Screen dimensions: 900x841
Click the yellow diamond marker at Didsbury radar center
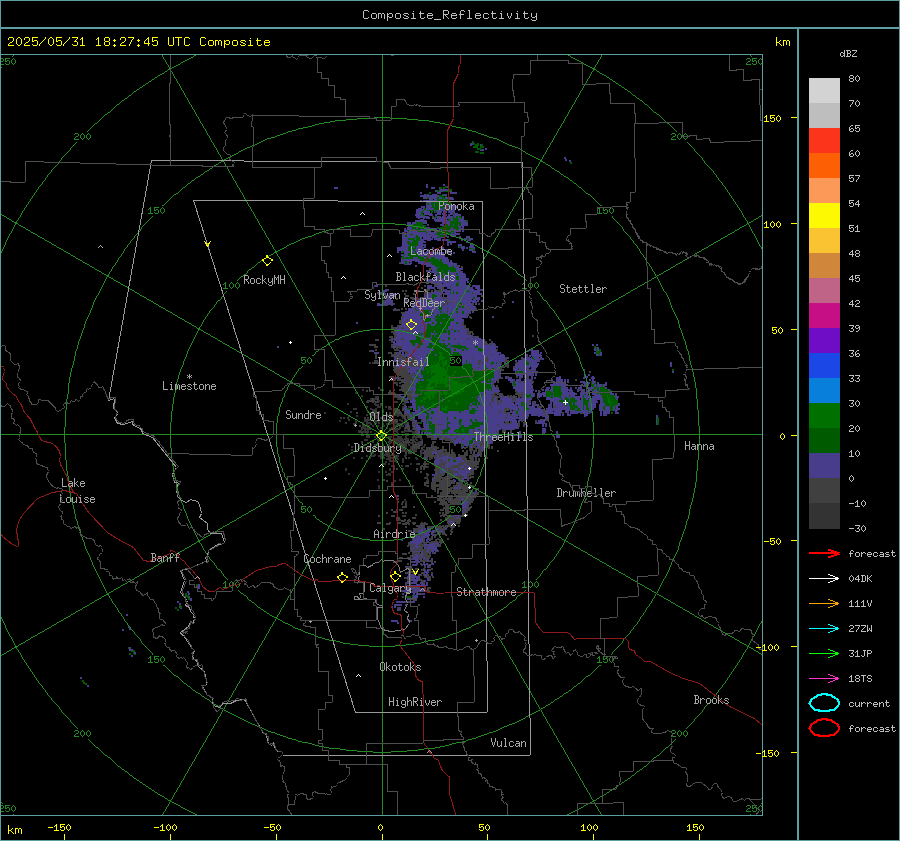pos(381,436)
